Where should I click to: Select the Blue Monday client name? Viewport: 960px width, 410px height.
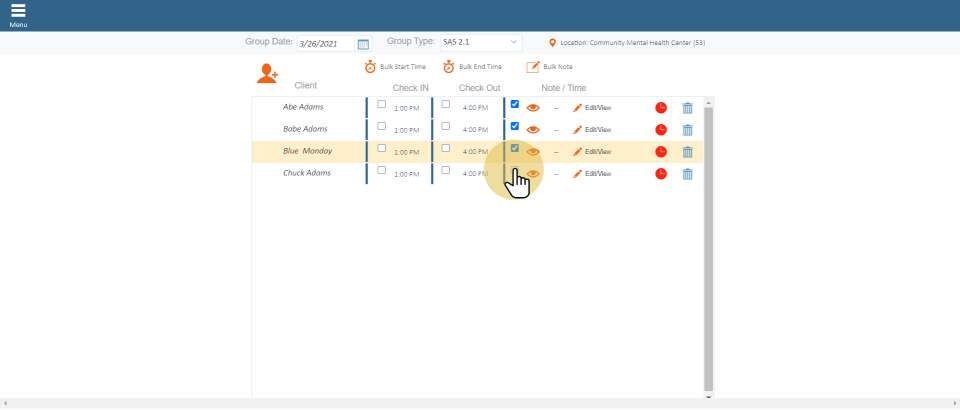point(307,151)
